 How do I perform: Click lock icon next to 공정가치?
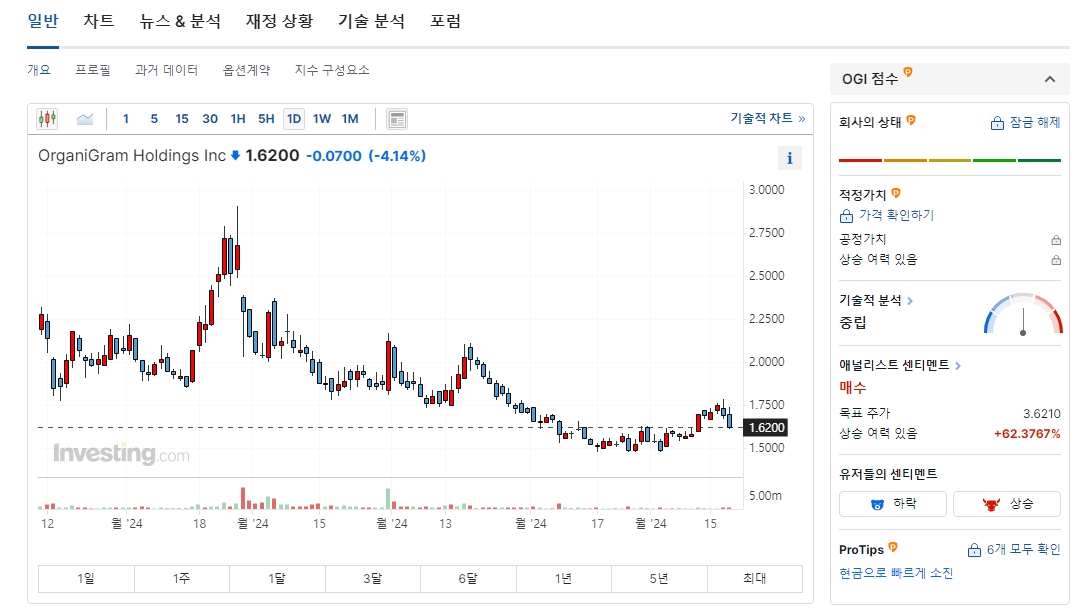pos(1056,240)
